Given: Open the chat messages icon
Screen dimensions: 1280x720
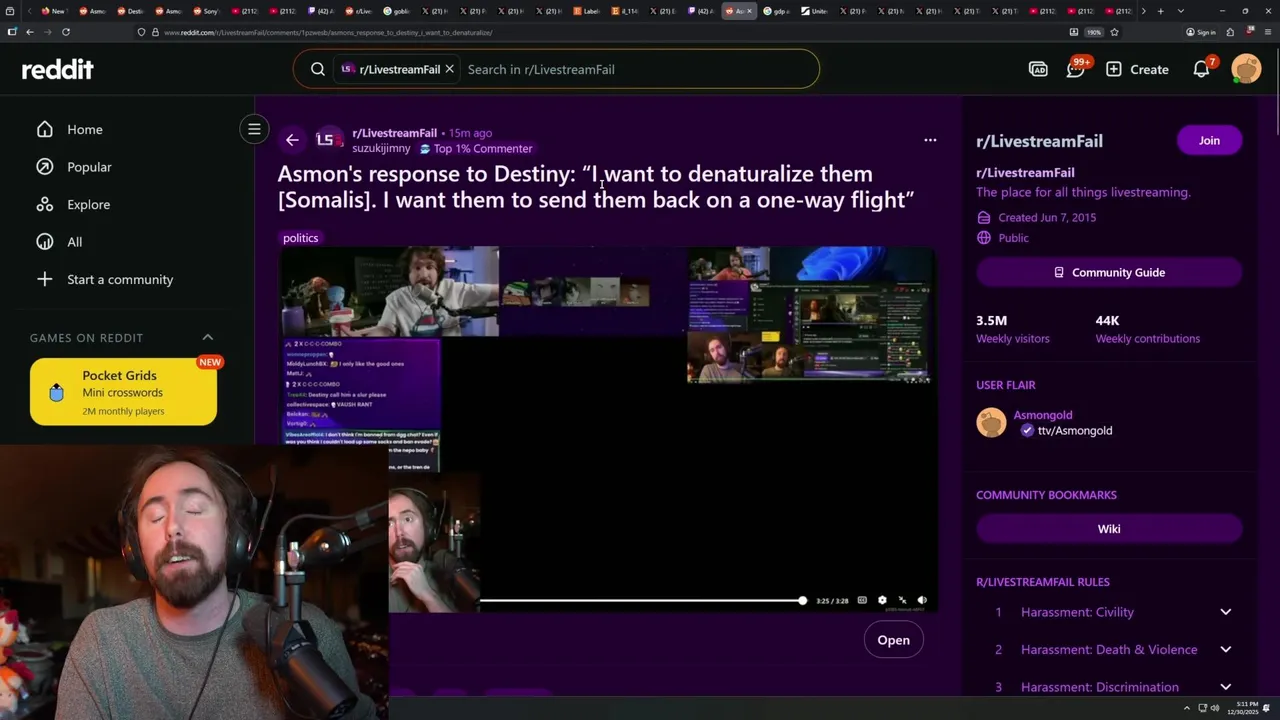Looking at the screenshot, I should tap(1076, 69).
